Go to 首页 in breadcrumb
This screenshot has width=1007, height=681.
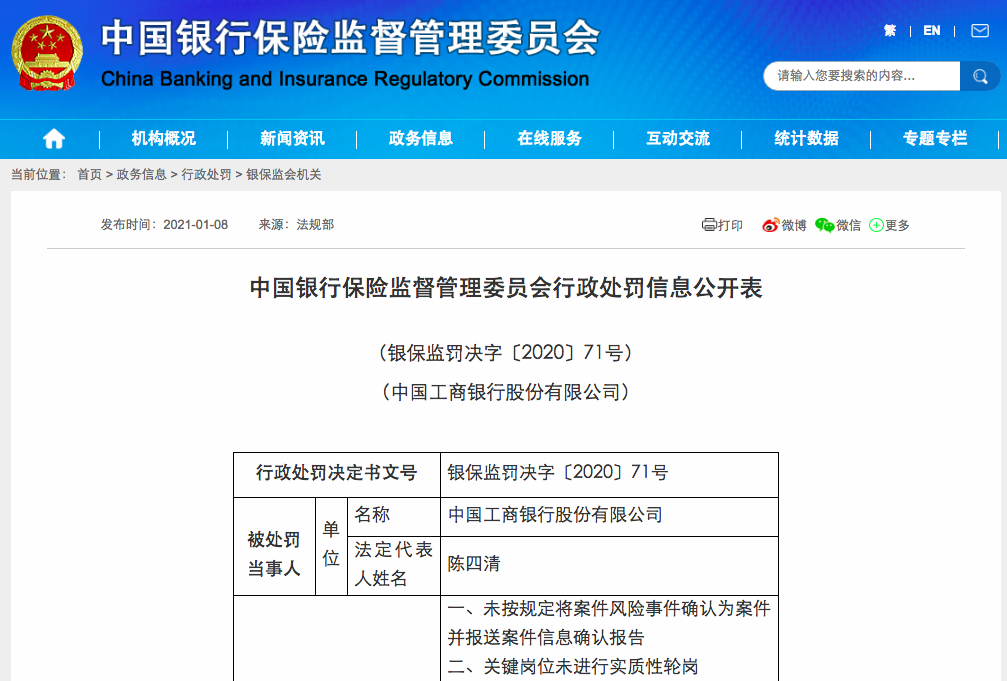pyautogui.click(x=89, y=174)
